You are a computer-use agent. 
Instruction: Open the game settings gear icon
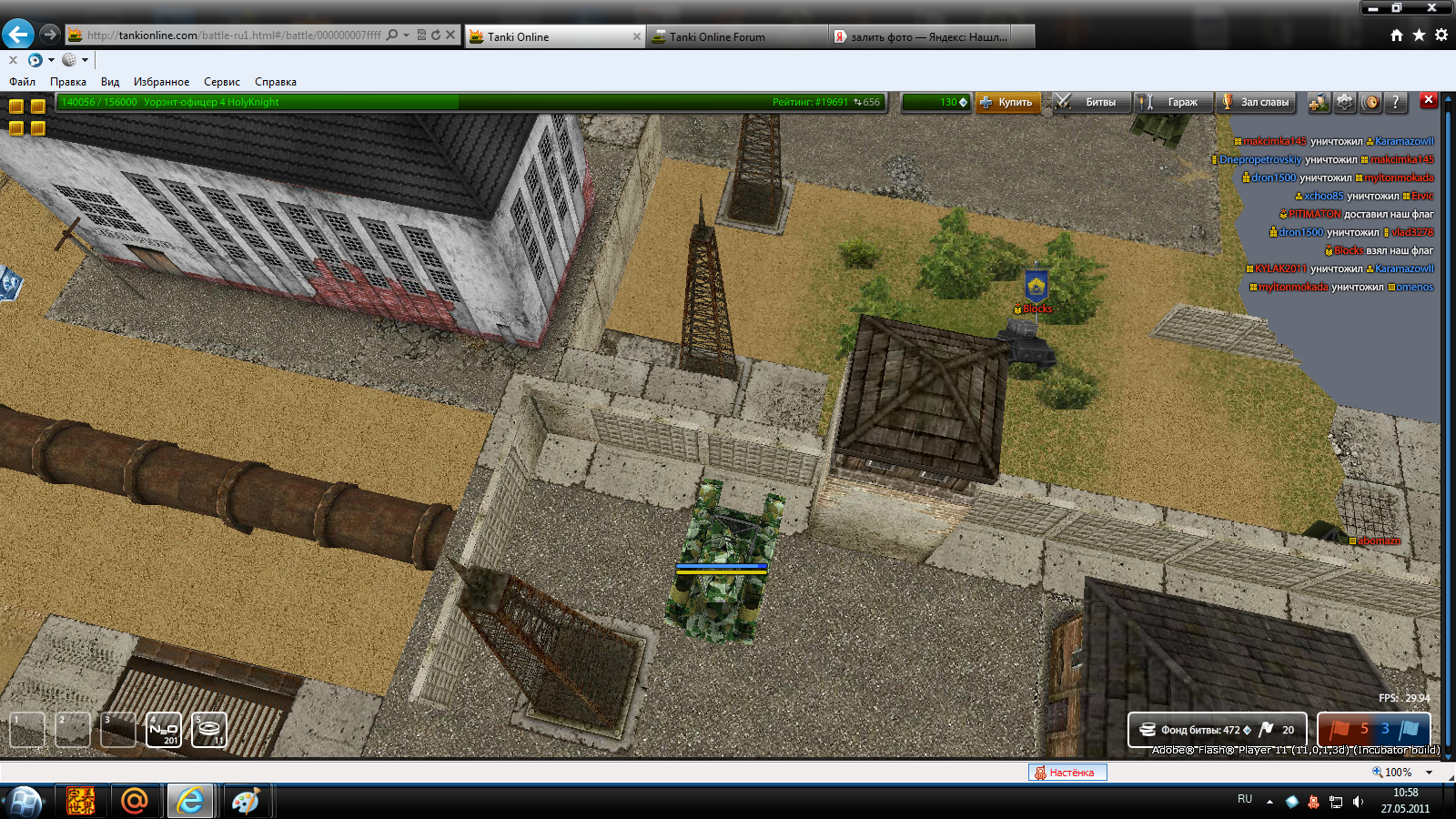point(1345,102)
